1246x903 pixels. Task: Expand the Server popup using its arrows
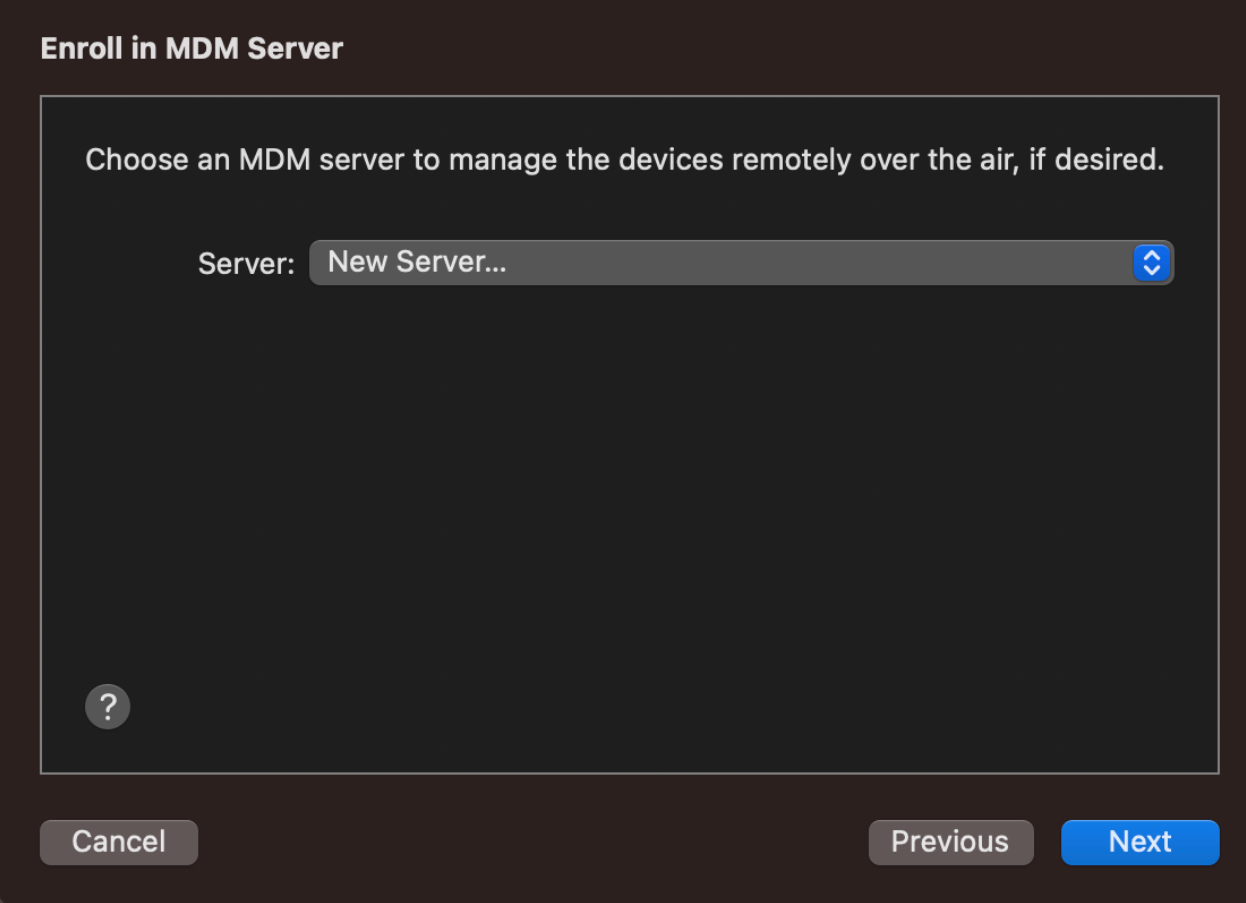(x=1151, y=263)
